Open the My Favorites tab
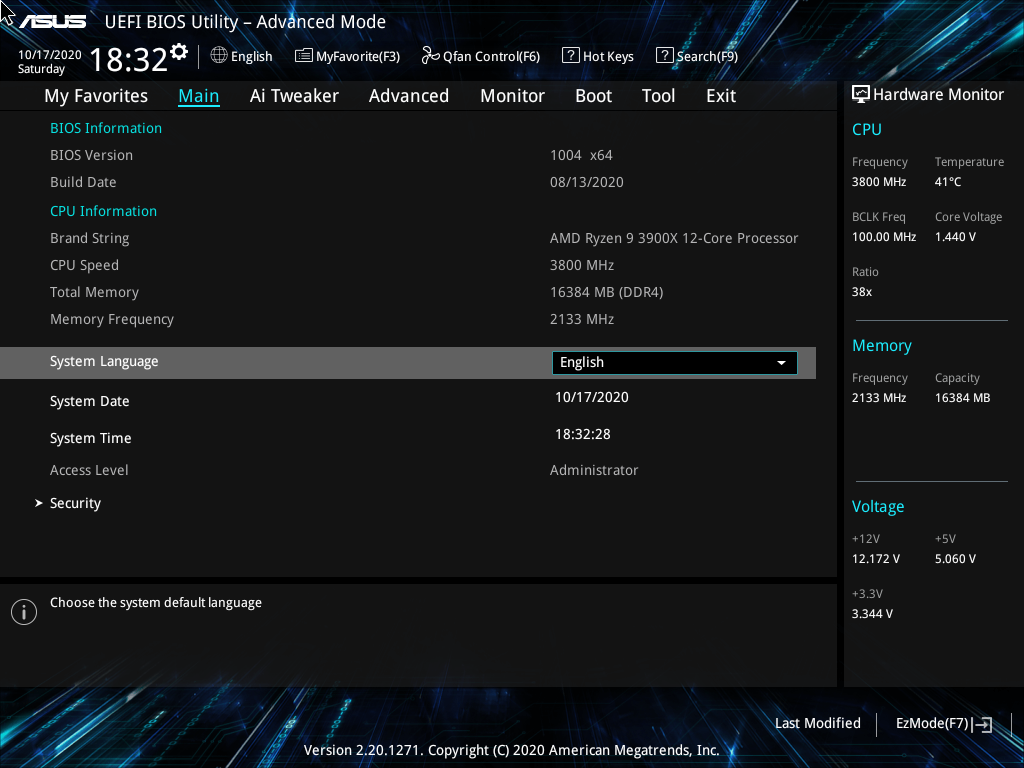The width and height of the screenshot is (1024, 768). click(x=96, y=96)
